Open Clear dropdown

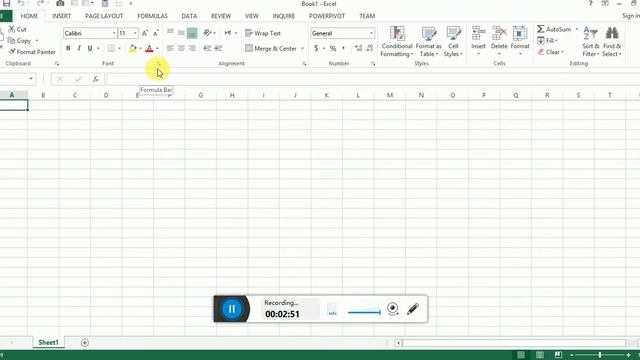click(x=551, y=52)
